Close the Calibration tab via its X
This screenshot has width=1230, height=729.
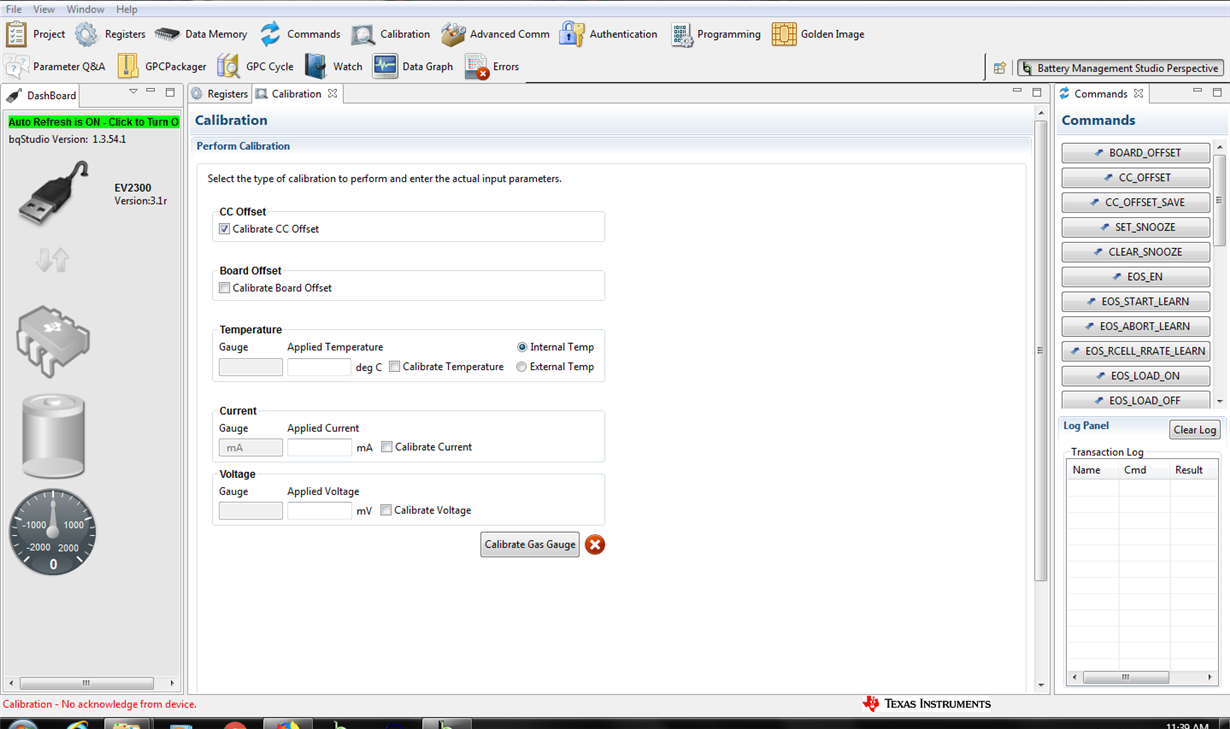(x=333, y=94)
